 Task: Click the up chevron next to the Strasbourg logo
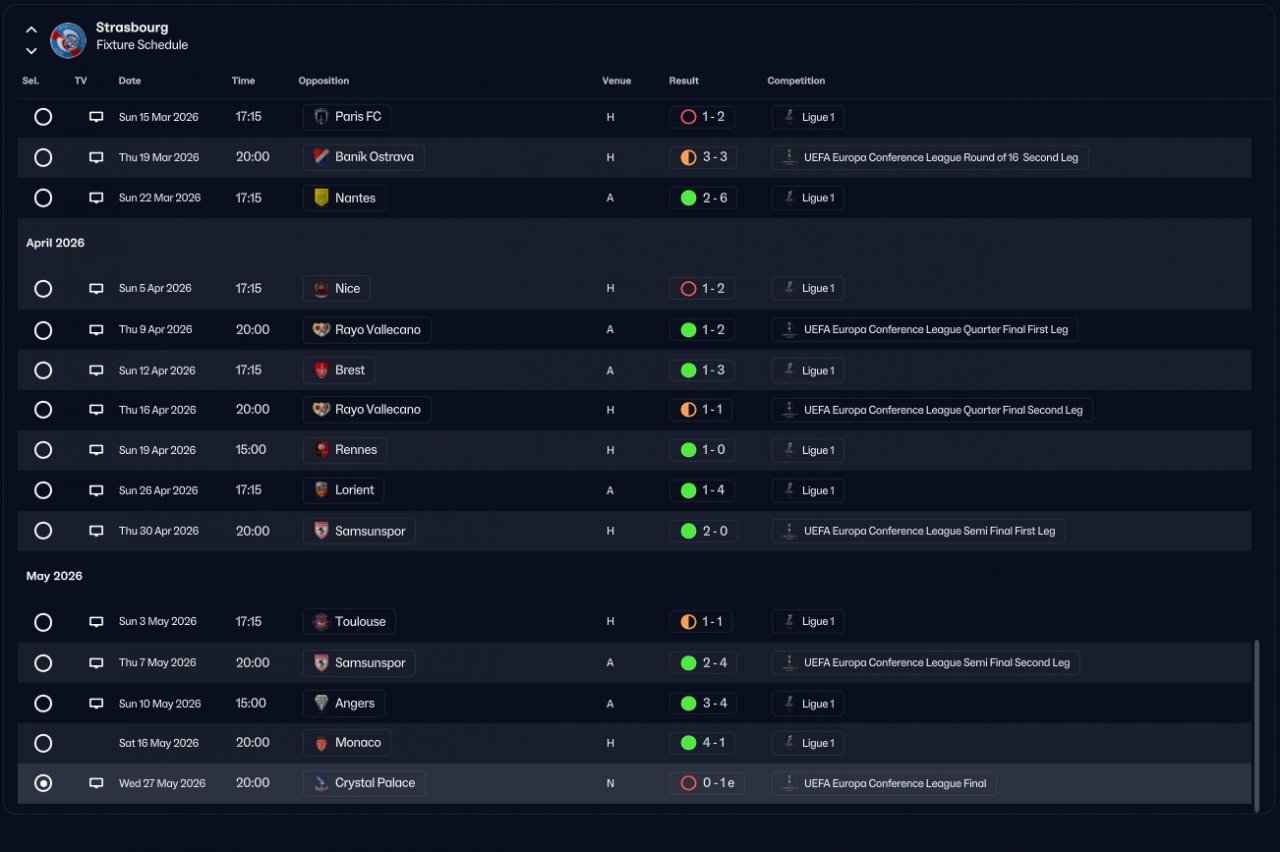(31, 30)
